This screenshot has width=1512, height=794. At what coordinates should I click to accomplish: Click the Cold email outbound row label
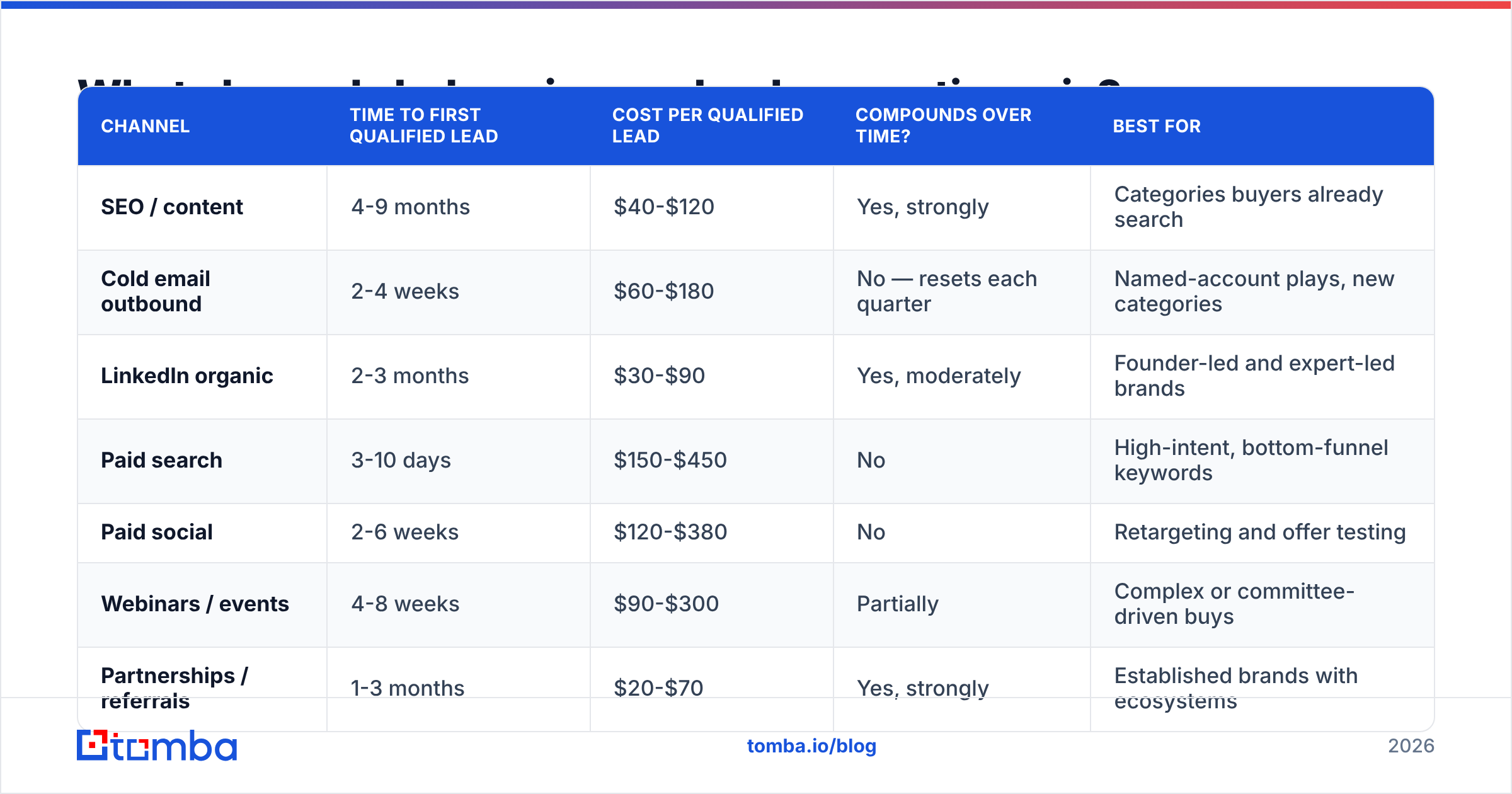coord(156,291)
